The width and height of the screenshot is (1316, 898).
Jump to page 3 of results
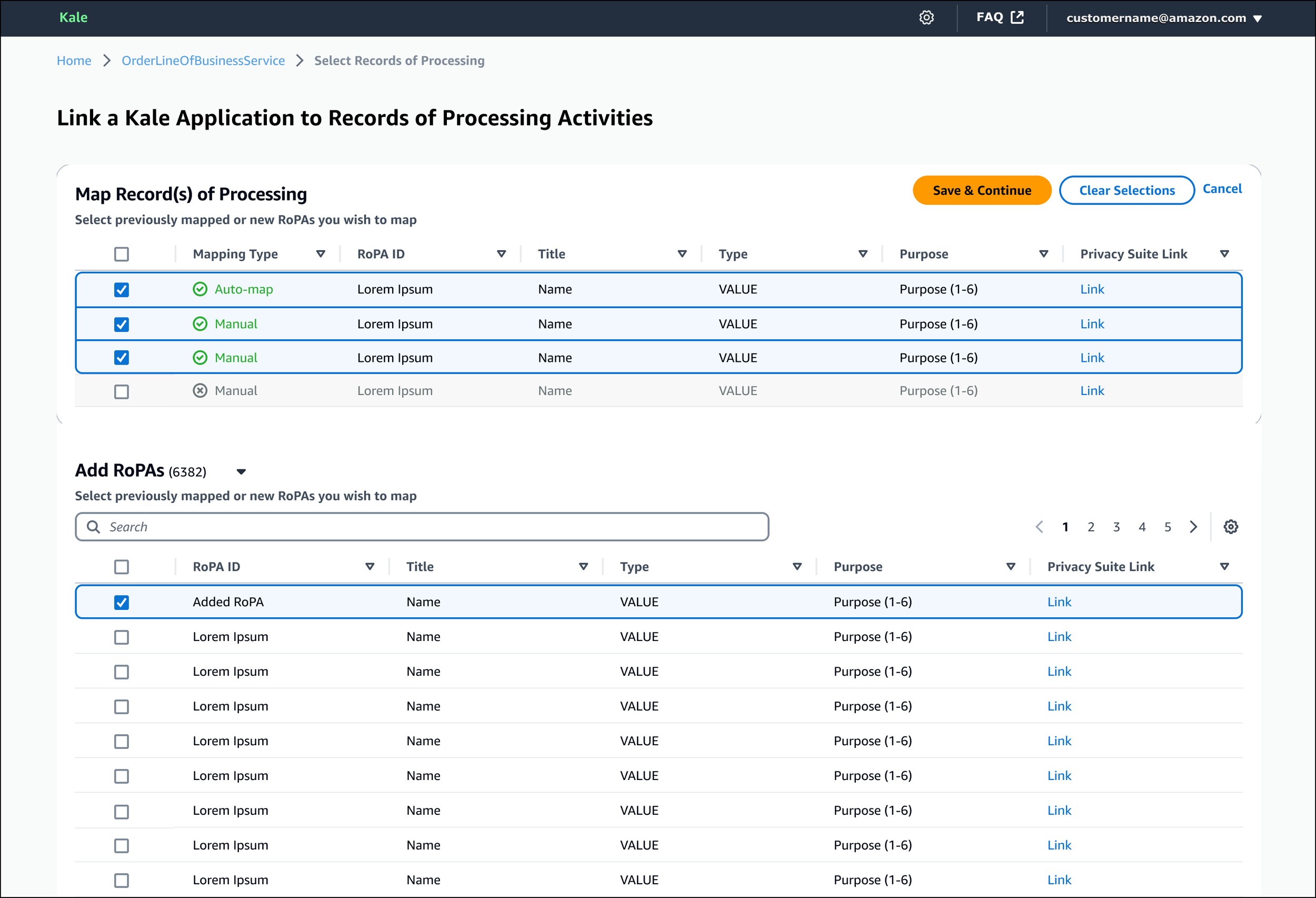pos(1116,527)
